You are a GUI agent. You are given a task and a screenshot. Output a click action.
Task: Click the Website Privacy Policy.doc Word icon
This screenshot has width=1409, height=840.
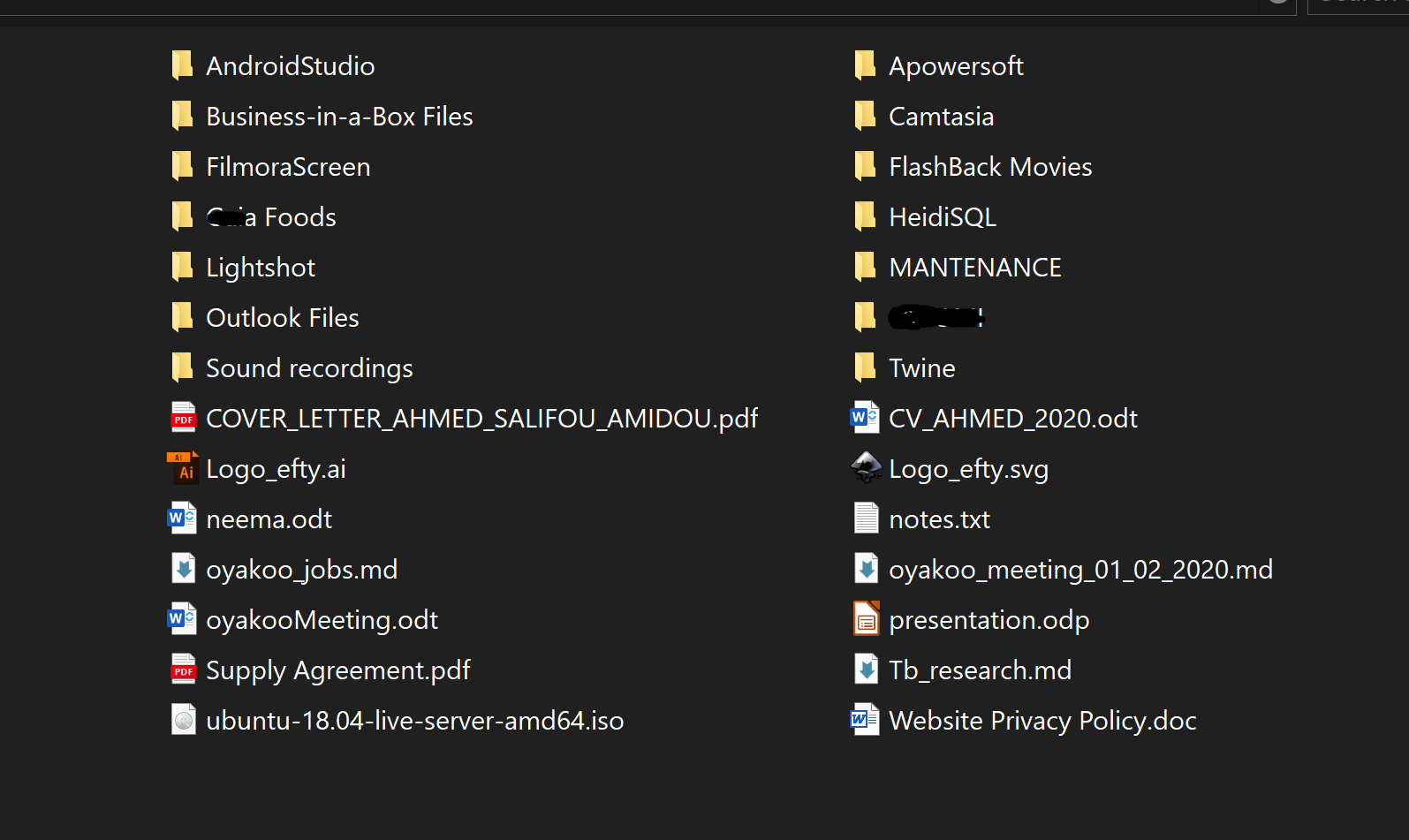[x=865, y=720]
